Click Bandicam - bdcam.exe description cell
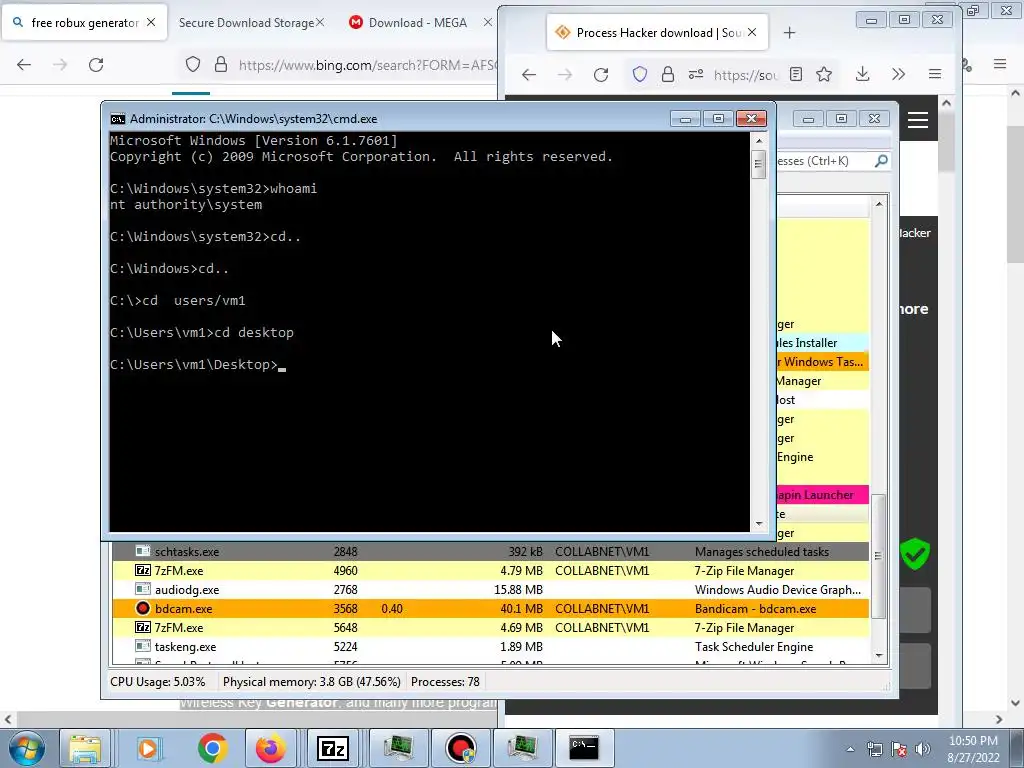 point(756,609)
